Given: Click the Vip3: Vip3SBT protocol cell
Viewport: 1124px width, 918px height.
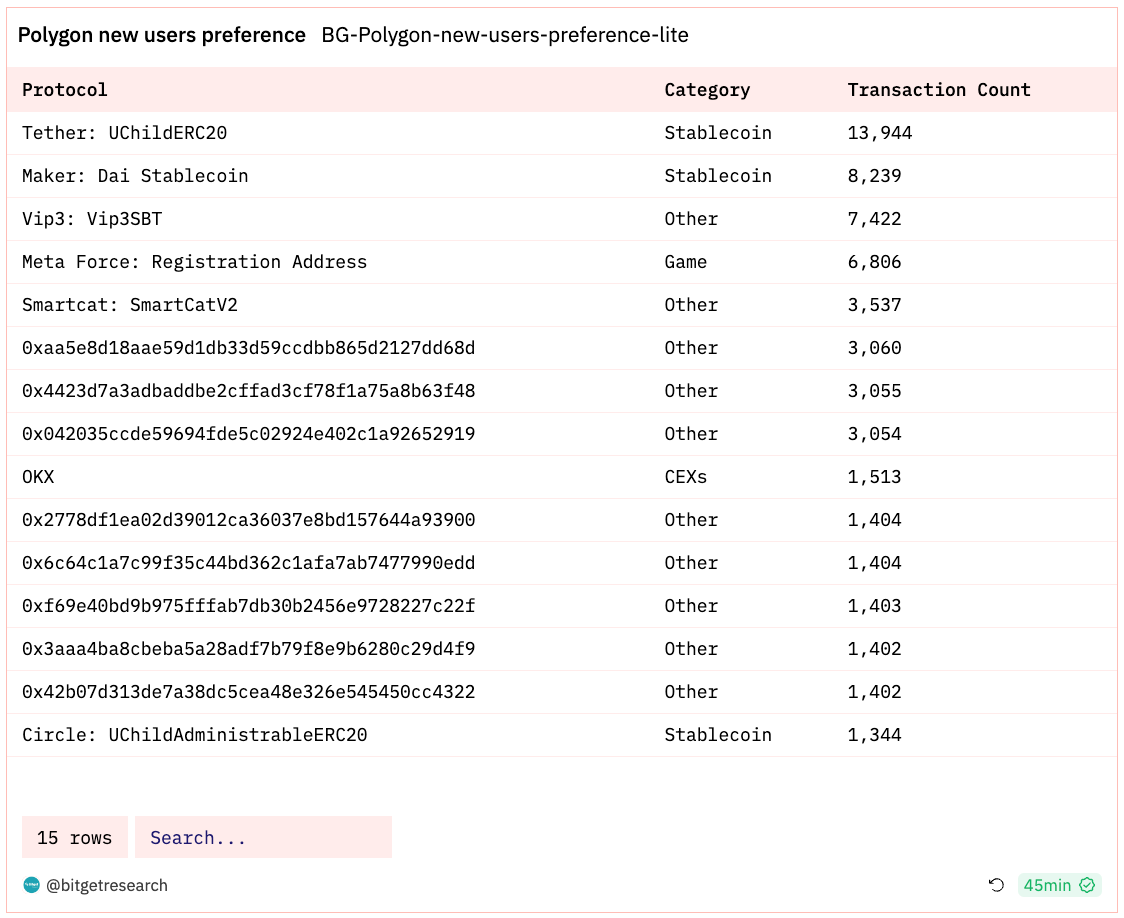Looking at the screenshot, I should click(x=92, y=219).
